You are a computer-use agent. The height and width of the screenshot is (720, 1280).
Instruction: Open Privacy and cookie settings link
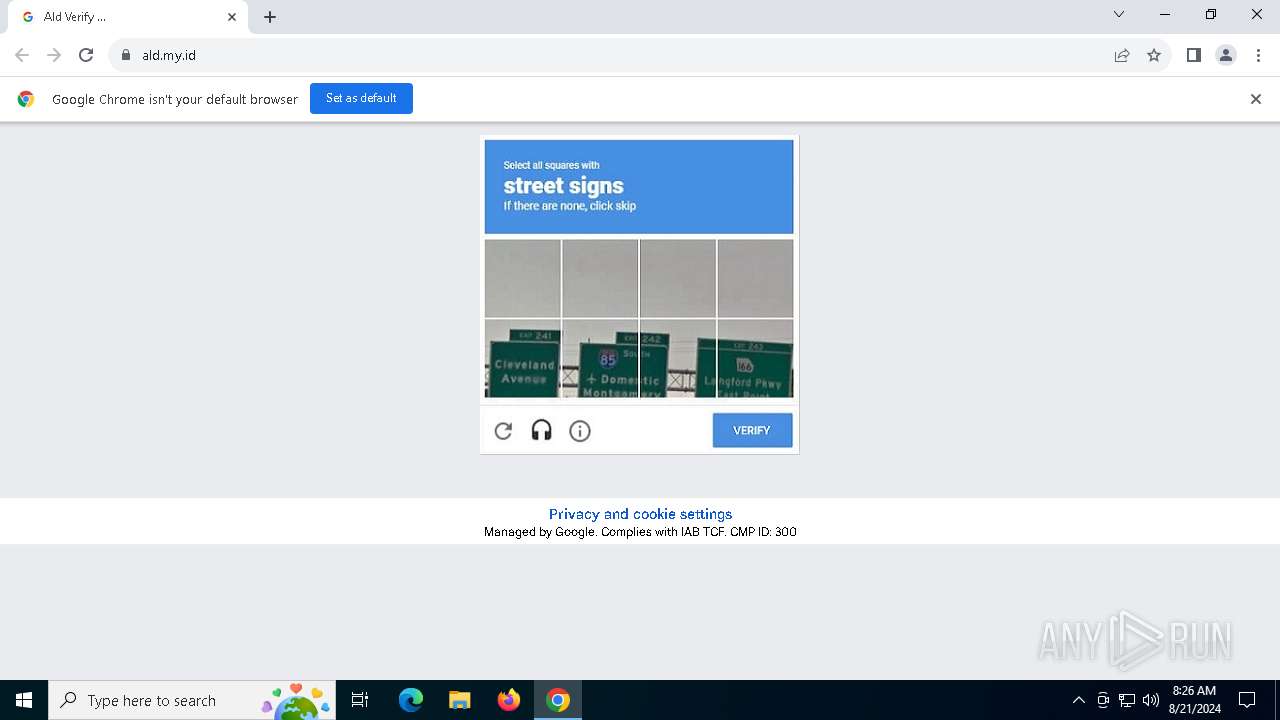point(640,514)
